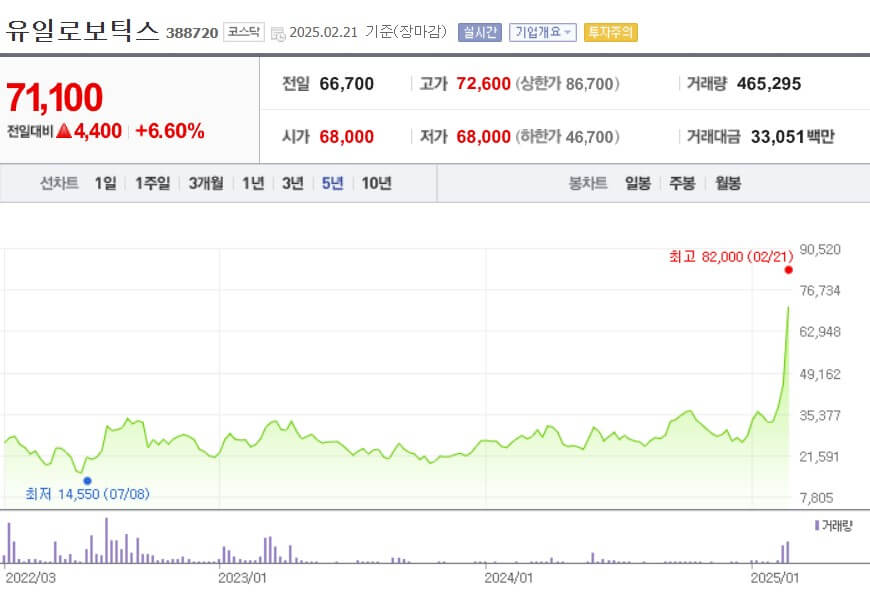Click the 코스닥 market badge

pyautogui.click(x=243, y=31)
